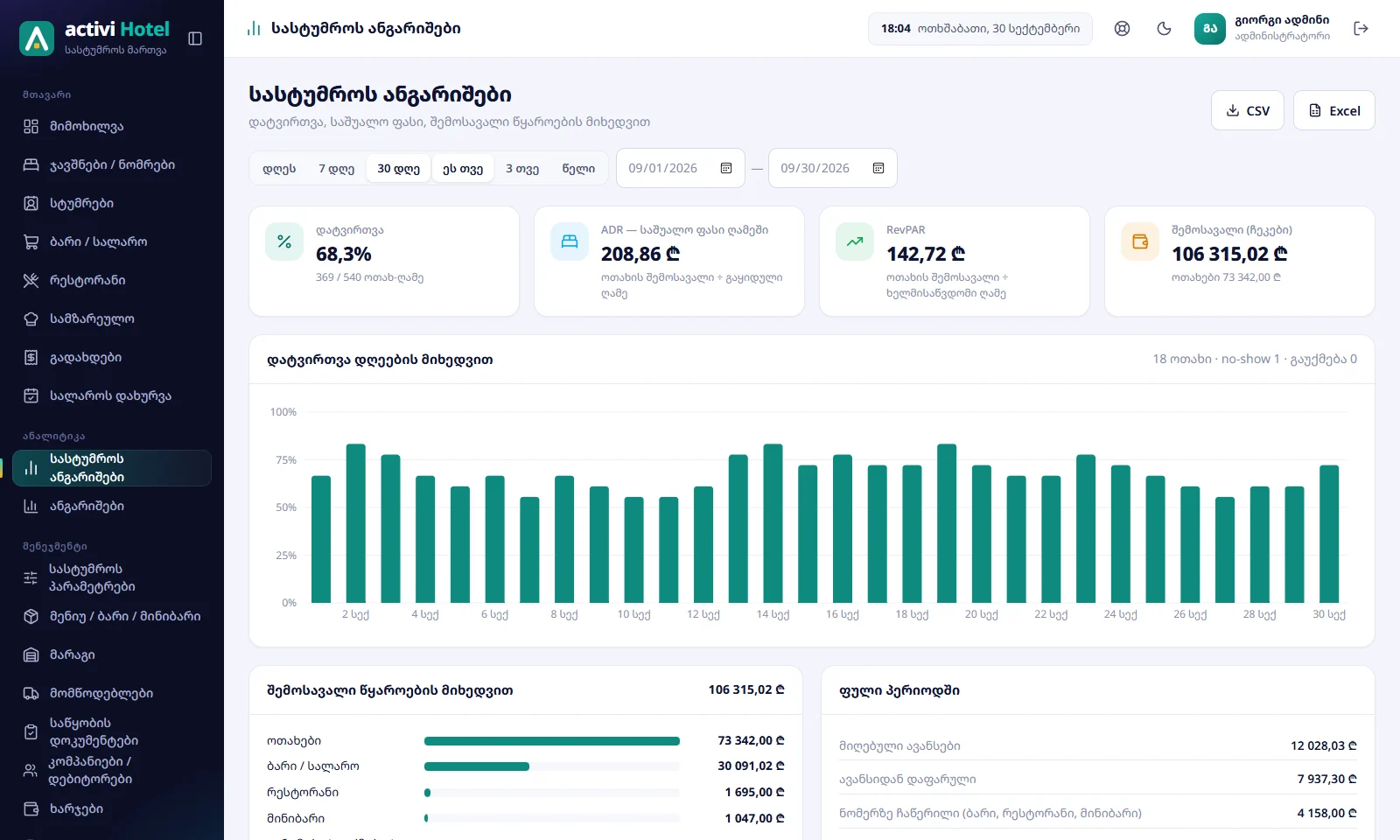Open გიორგი ადმინი user profile
Image resolution: width=1400 pixels, height=840 pixels.
coord(1263,29)
